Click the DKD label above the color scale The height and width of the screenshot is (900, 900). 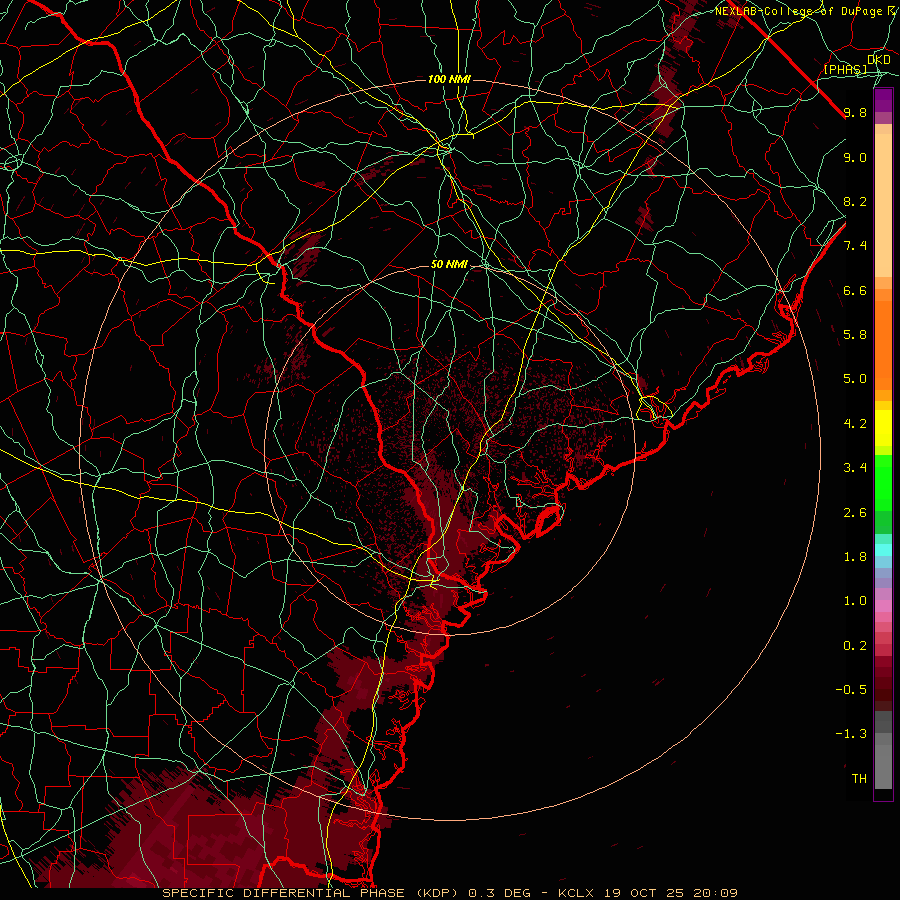click(x=879, y=60)
